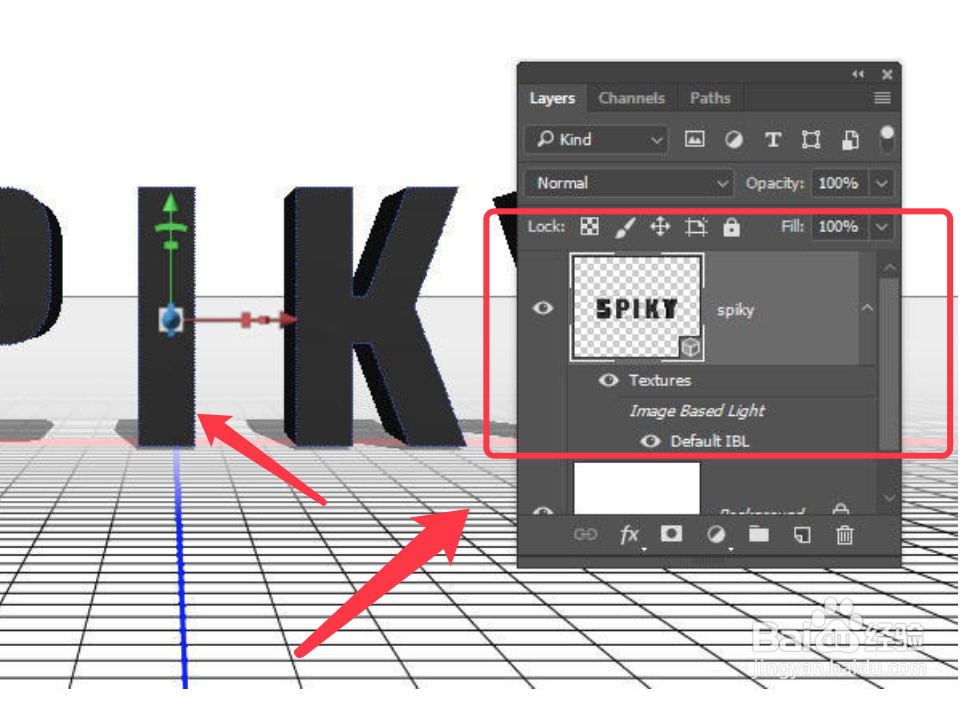
Task: Open the Normal blend mode dropdown
Action: 628,183
